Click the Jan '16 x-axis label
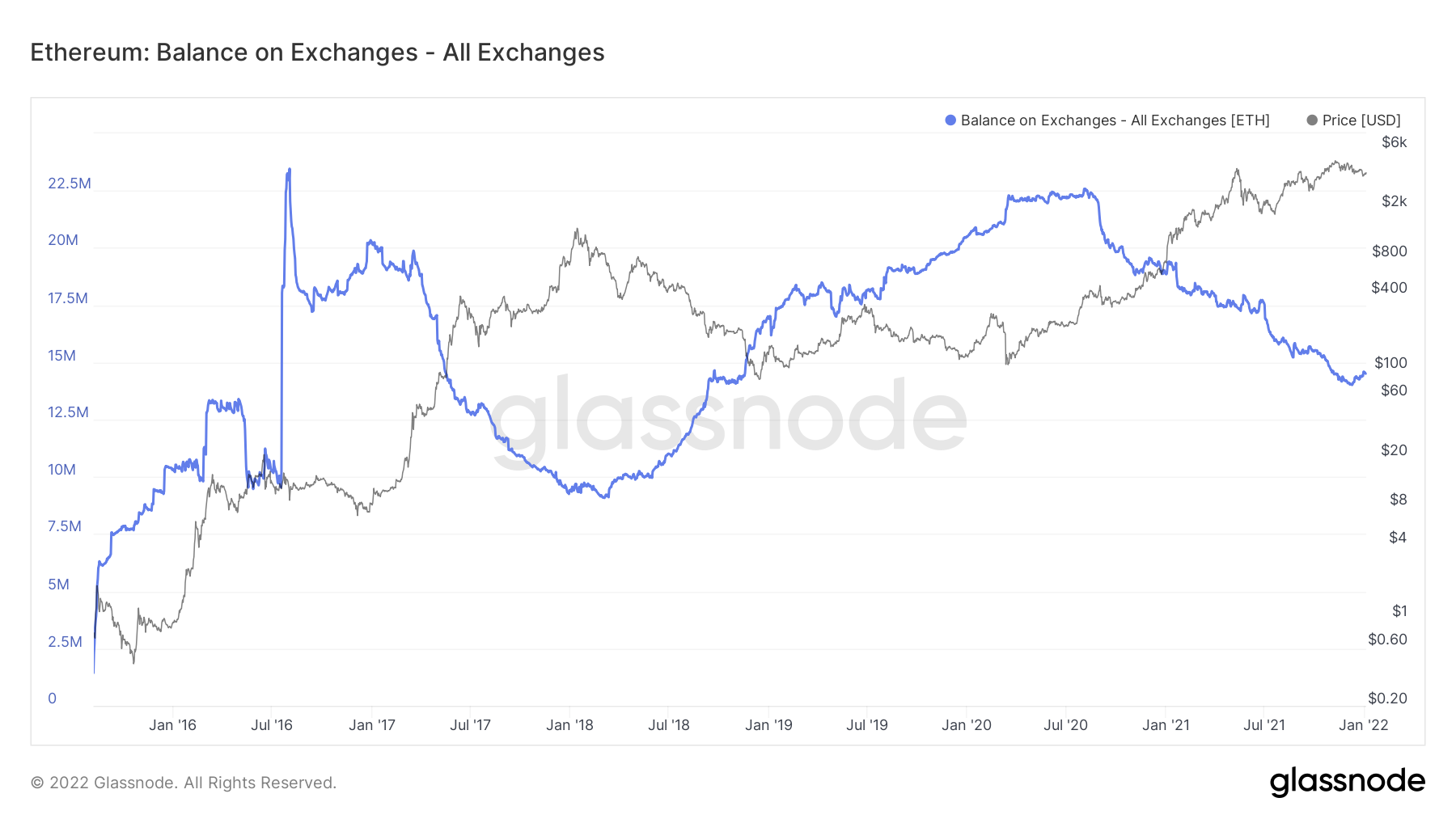1456x819 pixels. (x=172, y=725)
